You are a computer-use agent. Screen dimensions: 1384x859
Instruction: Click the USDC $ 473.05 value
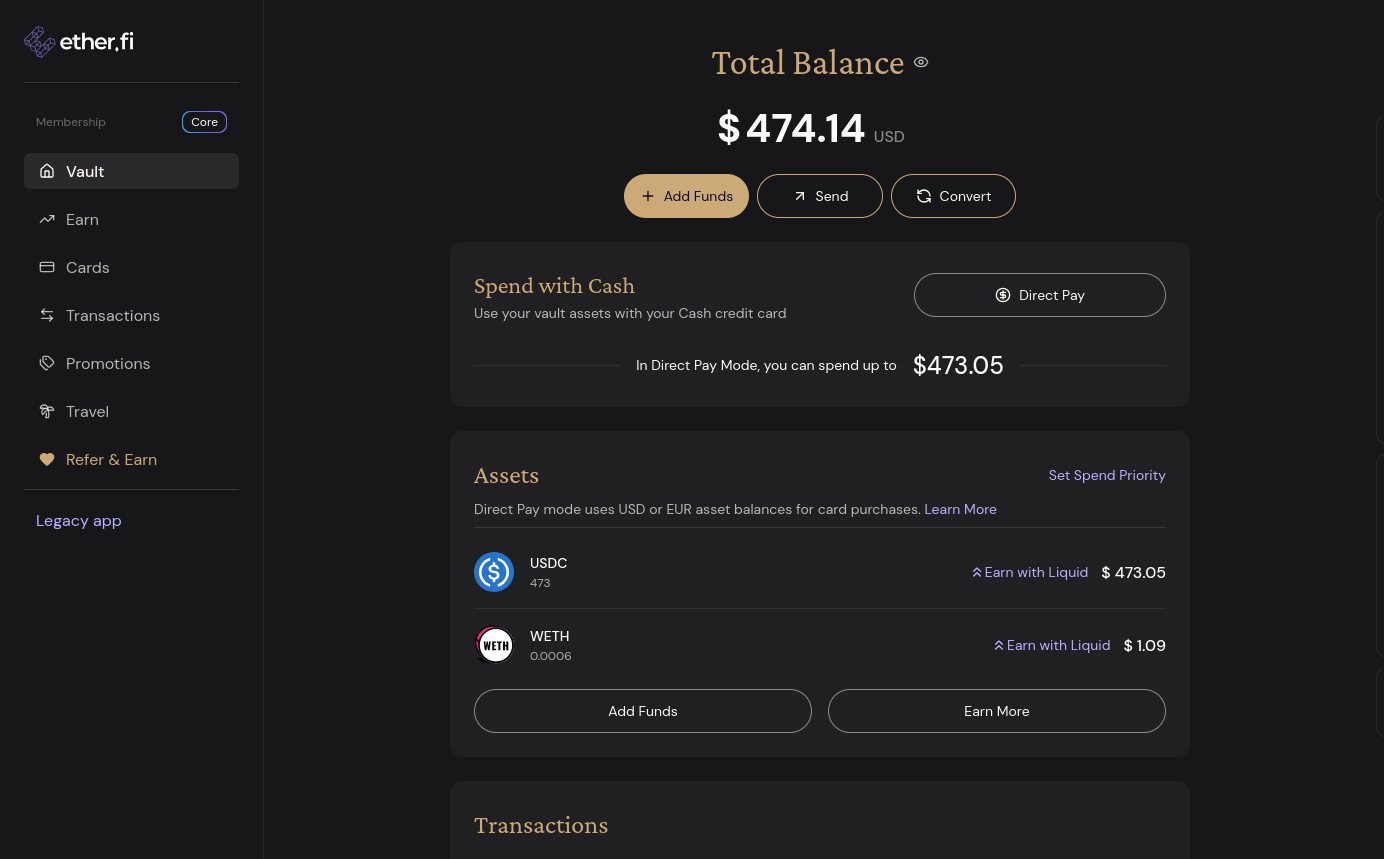coord(1133,572)
